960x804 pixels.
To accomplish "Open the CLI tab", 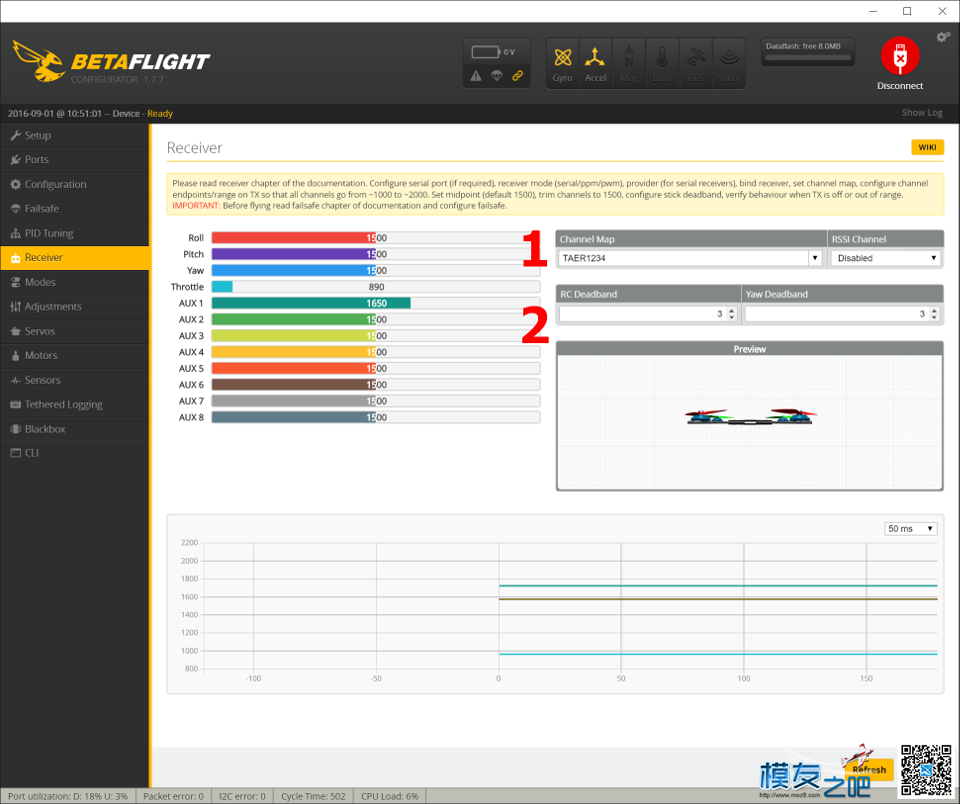I will [x=75, y=453].
